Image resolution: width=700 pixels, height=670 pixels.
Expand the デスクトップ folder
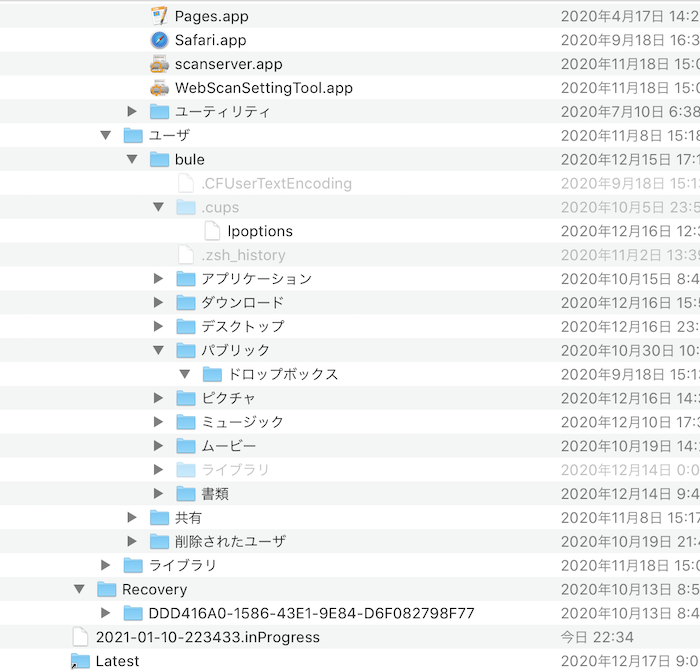pos(158,326)
